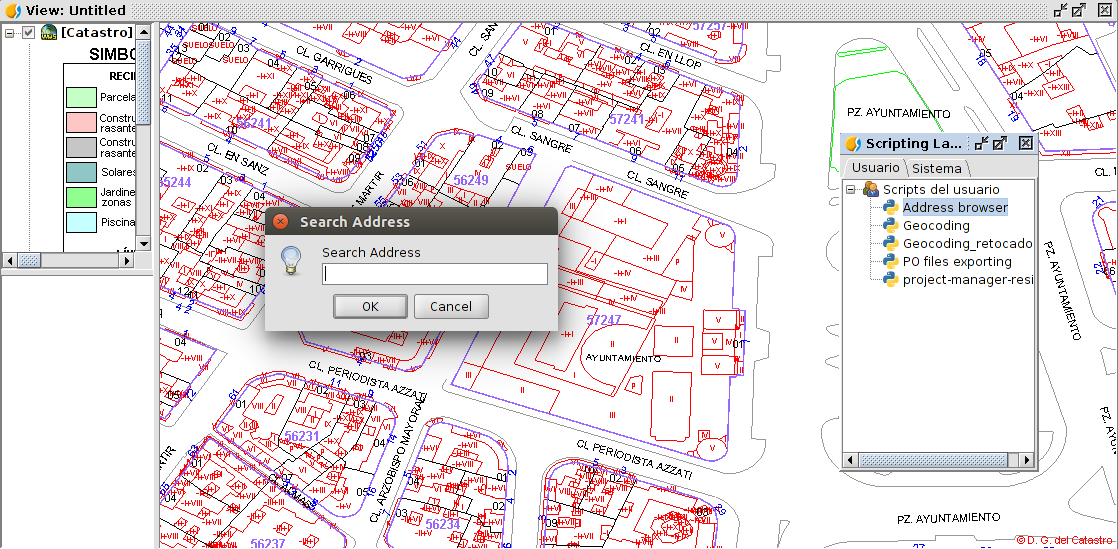The image size is (1118, 549).
Task: Toggle visibility checkbox of Catastro layer
Action: (28, 33)
